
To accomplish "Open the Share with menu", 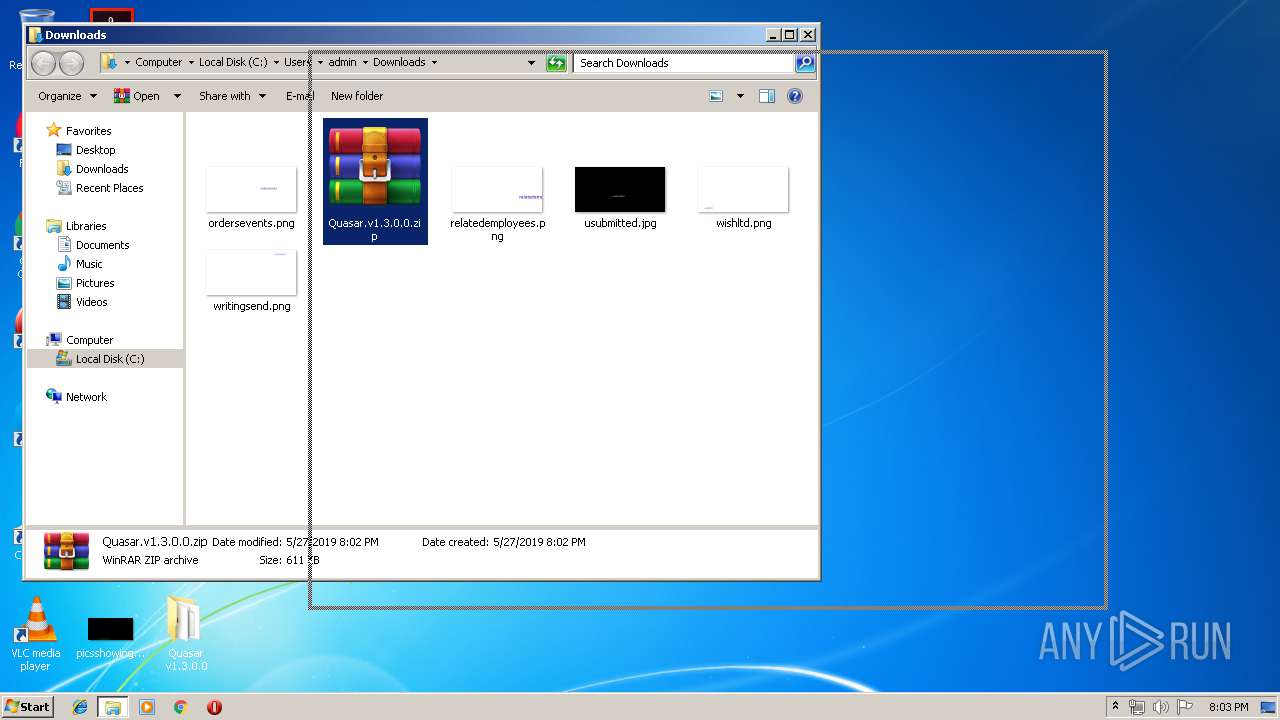I will 232,96.
